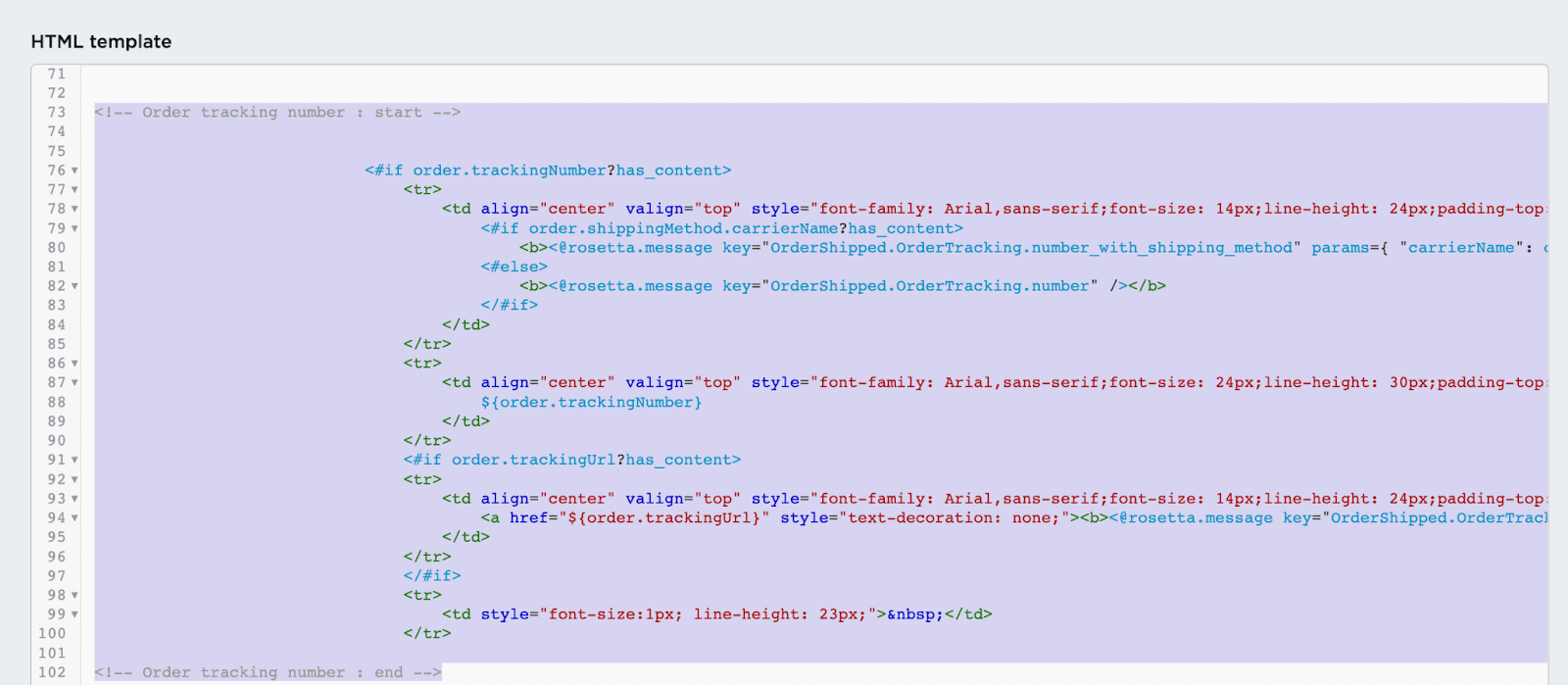Fold the tr block at line 92
The width and height of the screenshot is (1568, 685).
tap(74, 480)
